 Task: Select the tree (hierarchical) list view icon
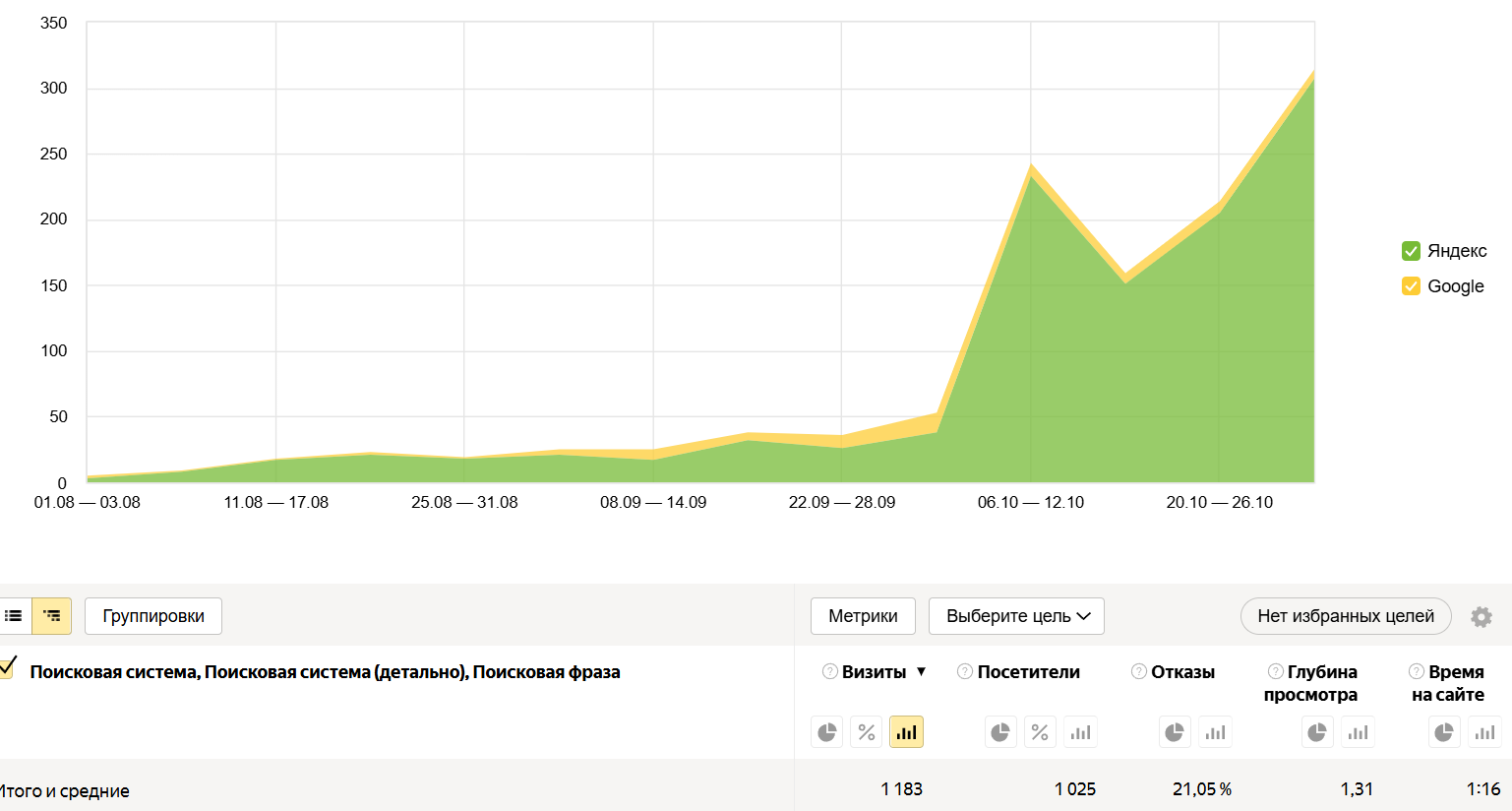point(52,616)
